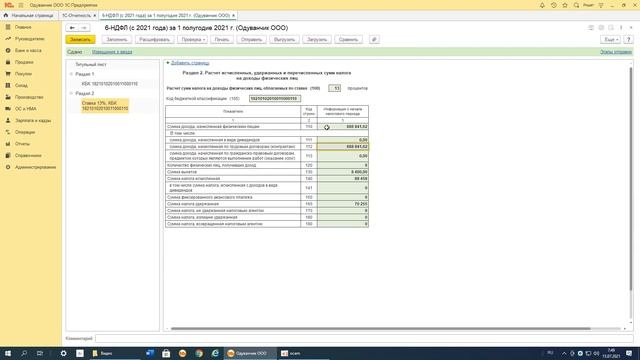640x360 pixels.
Task: Open ОС и НМА section in sidebar
Action: tap(26, 109)
